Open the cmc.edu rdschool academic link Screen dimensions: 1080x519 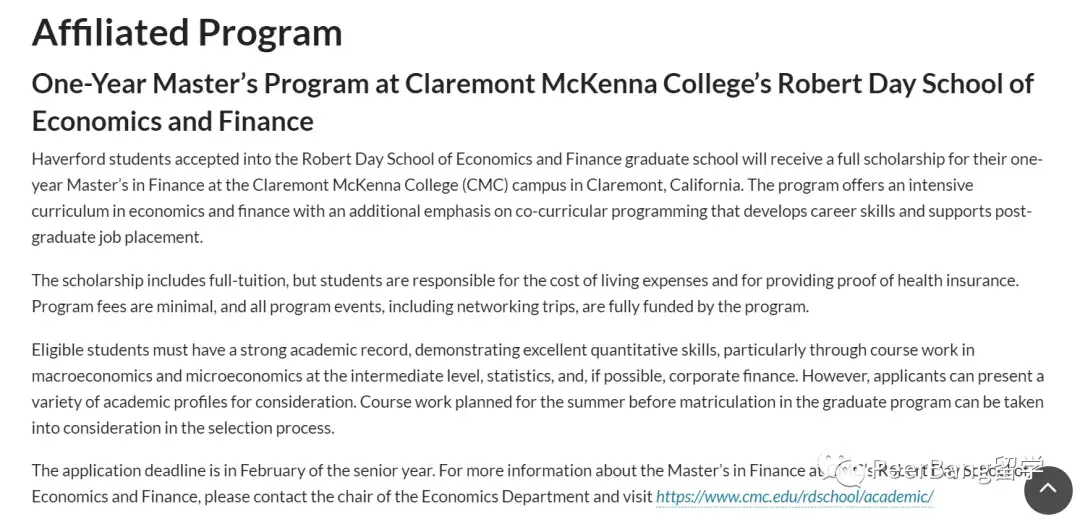[x=794, y=496]
